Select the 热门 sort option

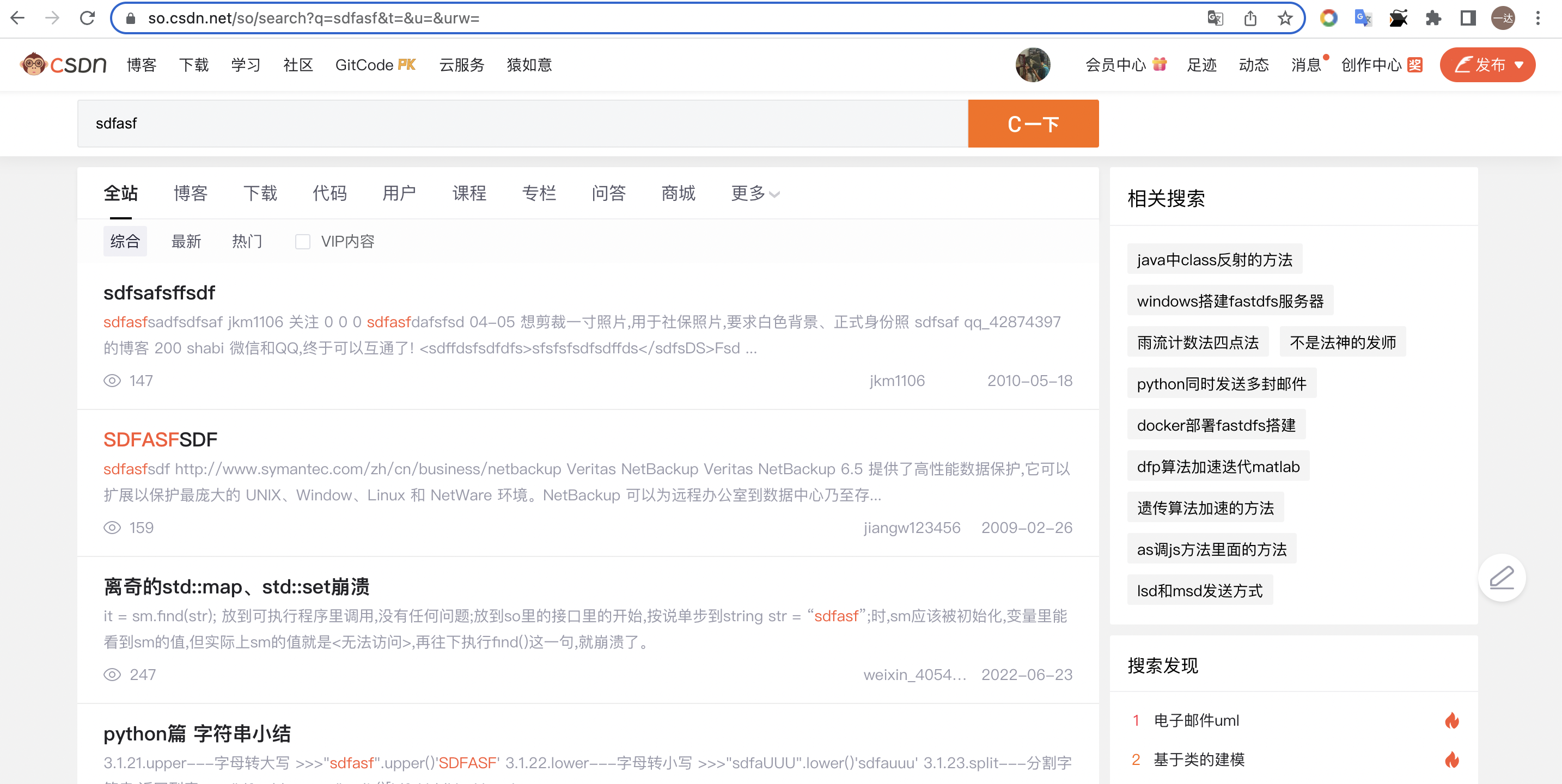[x=247, y=242]
